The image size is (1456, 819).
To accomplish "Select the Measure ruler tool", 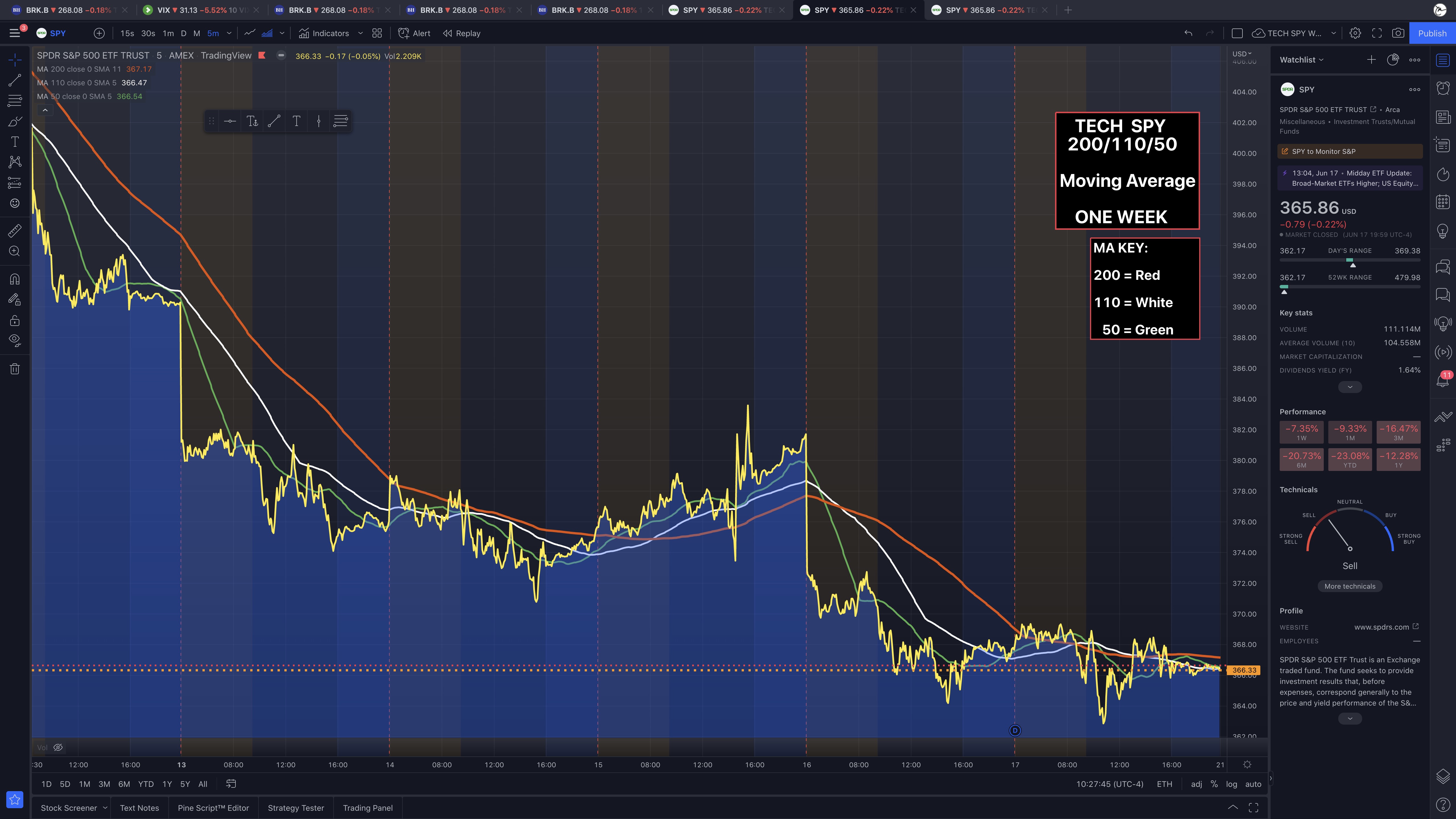I will [15, 231].
